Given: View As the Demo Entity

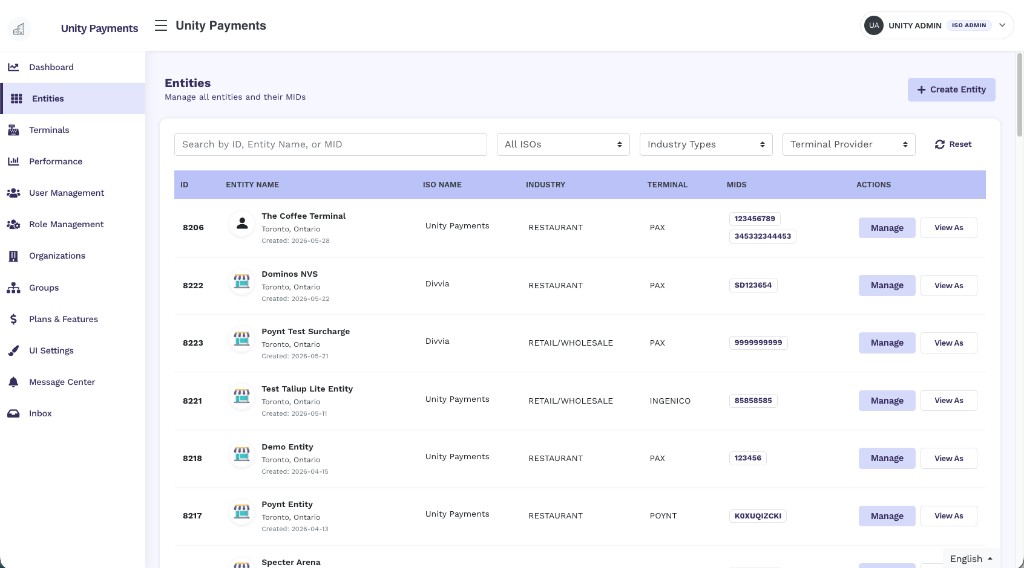Looking at the screenshot, I should click(948, 458).
